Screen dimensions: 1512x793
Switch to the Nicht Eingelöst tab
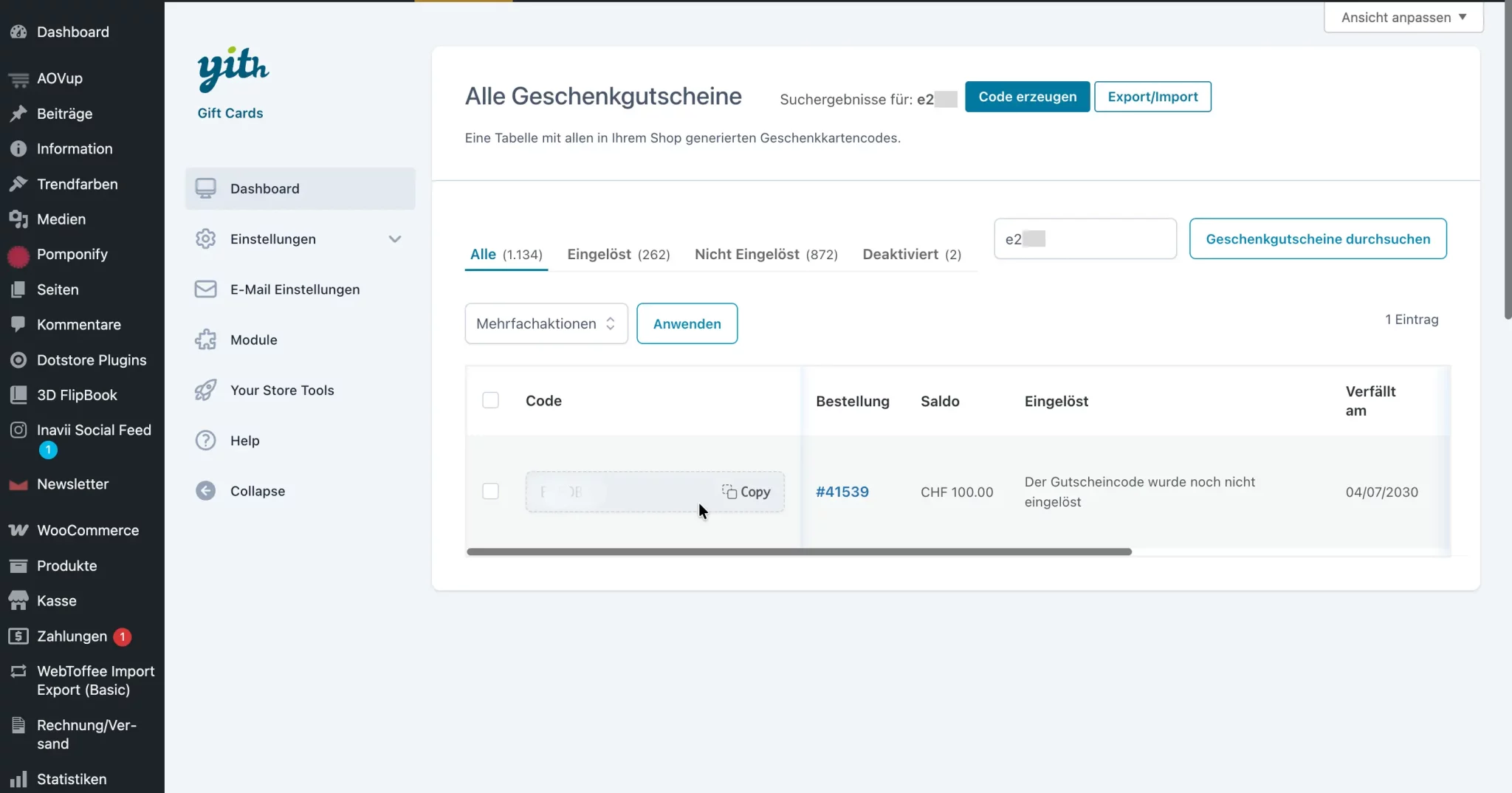click(766, 255)
